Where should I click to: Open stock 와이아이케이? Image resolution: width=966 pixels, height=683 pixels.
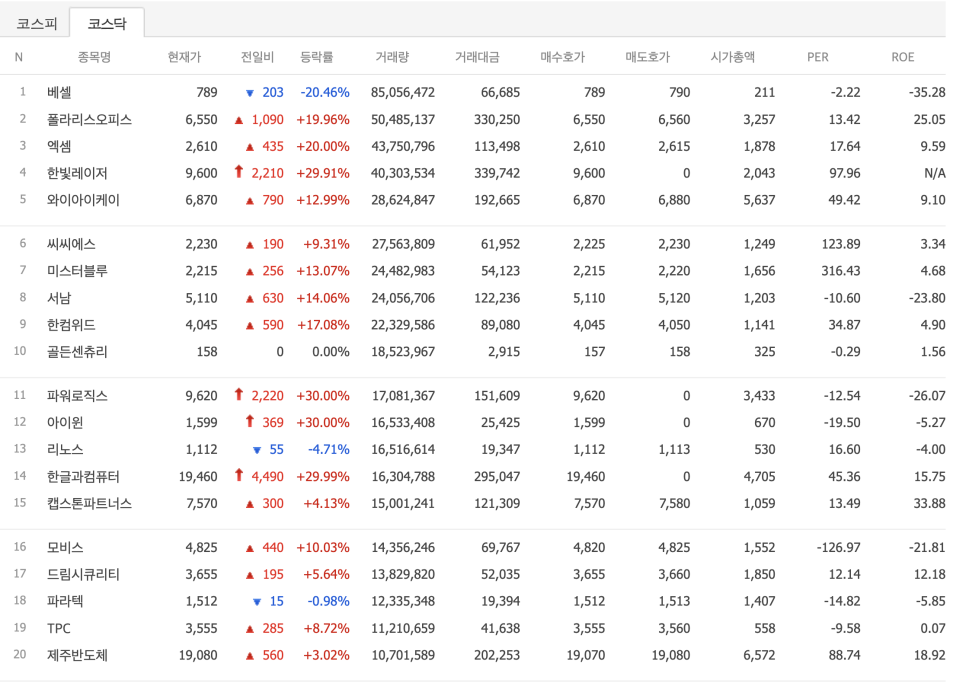coord(83,200)
